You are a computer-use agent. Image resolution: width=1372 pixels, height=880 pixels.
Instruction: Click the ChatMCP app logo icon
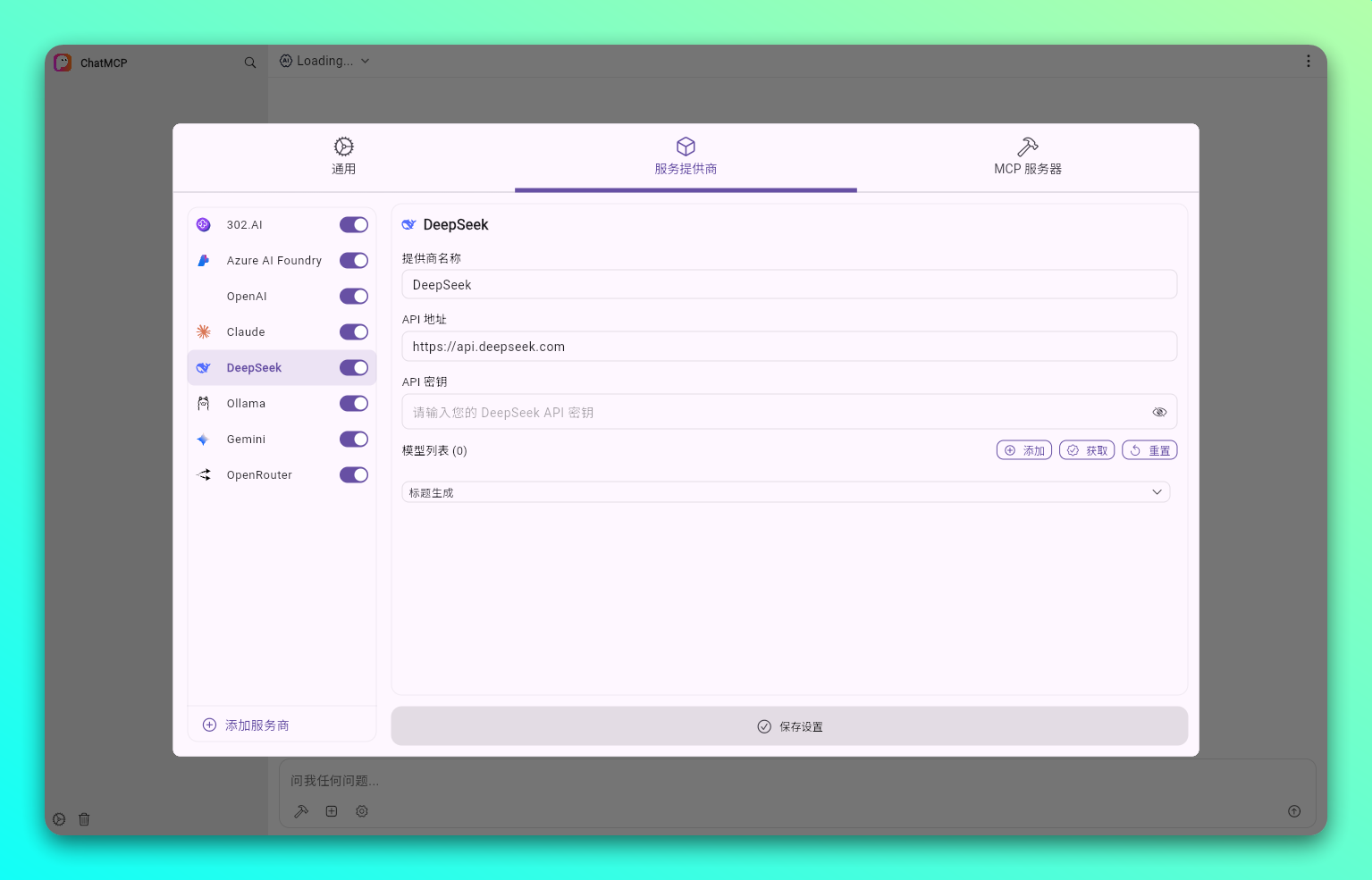[63, 63]
